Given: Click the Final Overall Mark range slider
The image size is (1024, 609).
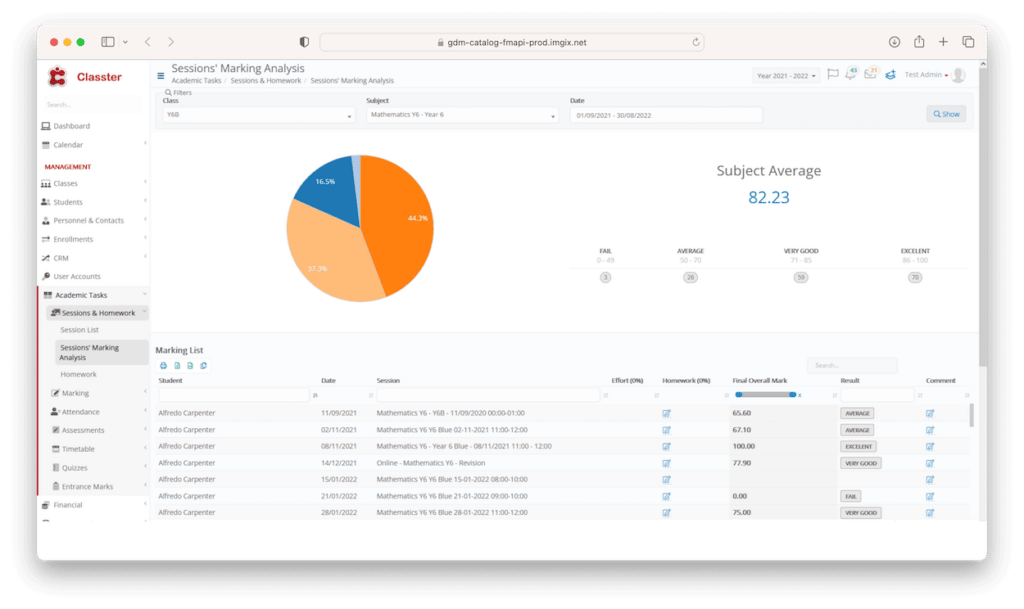Looking at the screenshot, I should point(765,395).
